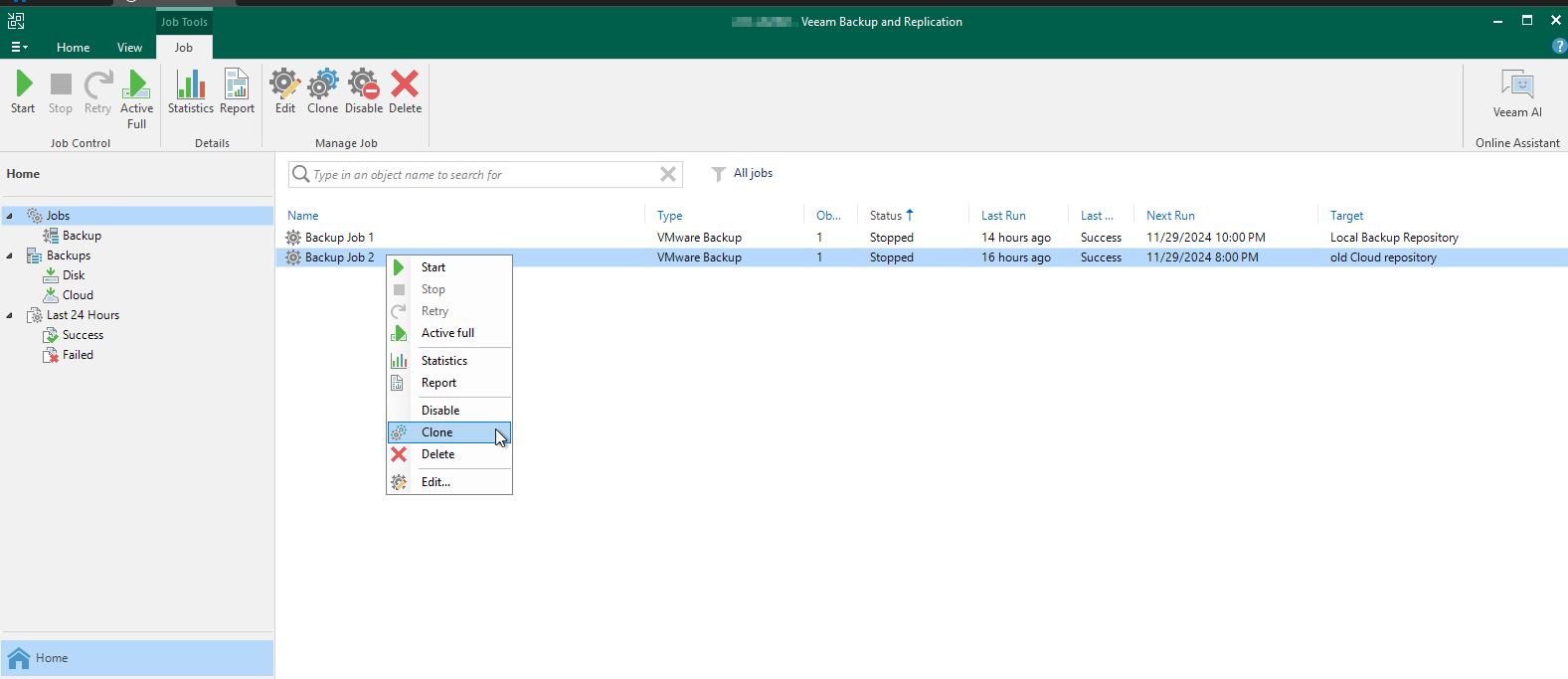Run Active Full from the ribbon
Image resolution: width=1568 pixels, height=679 pixels.
tap(137, 99)
